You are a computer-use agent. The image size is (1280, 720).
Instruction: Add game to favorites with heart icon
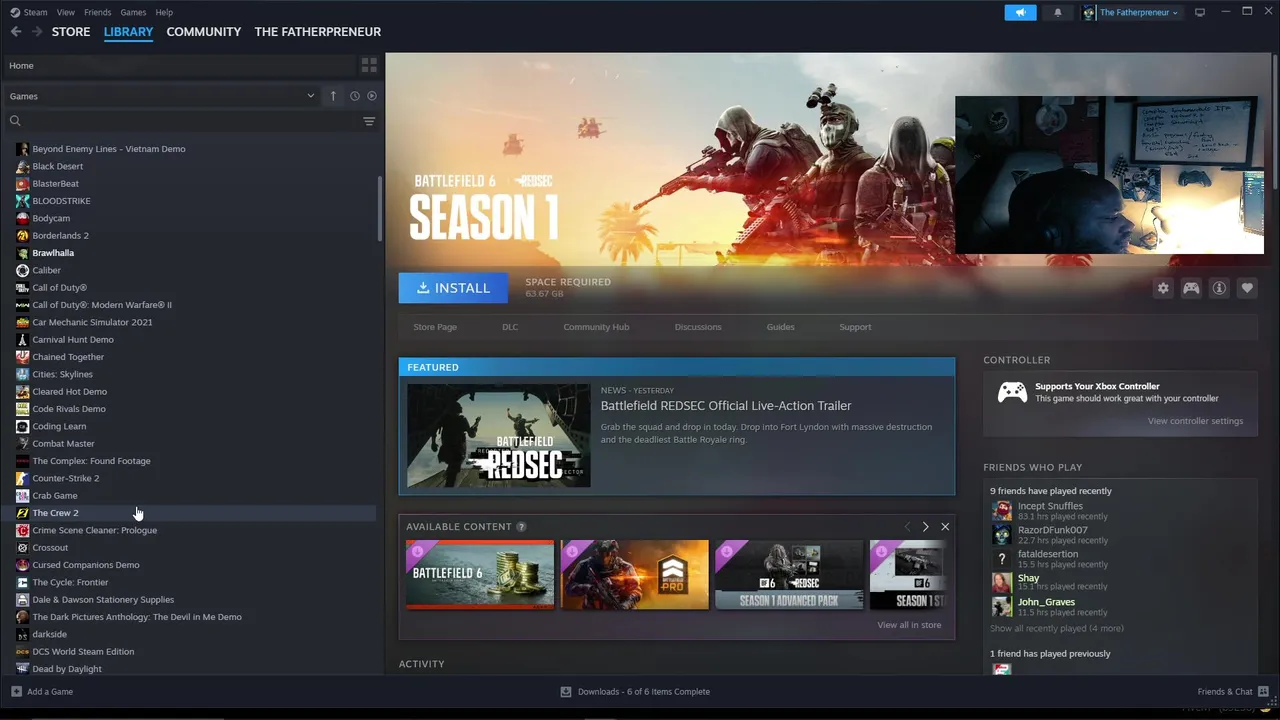(x=1247, y=288)
